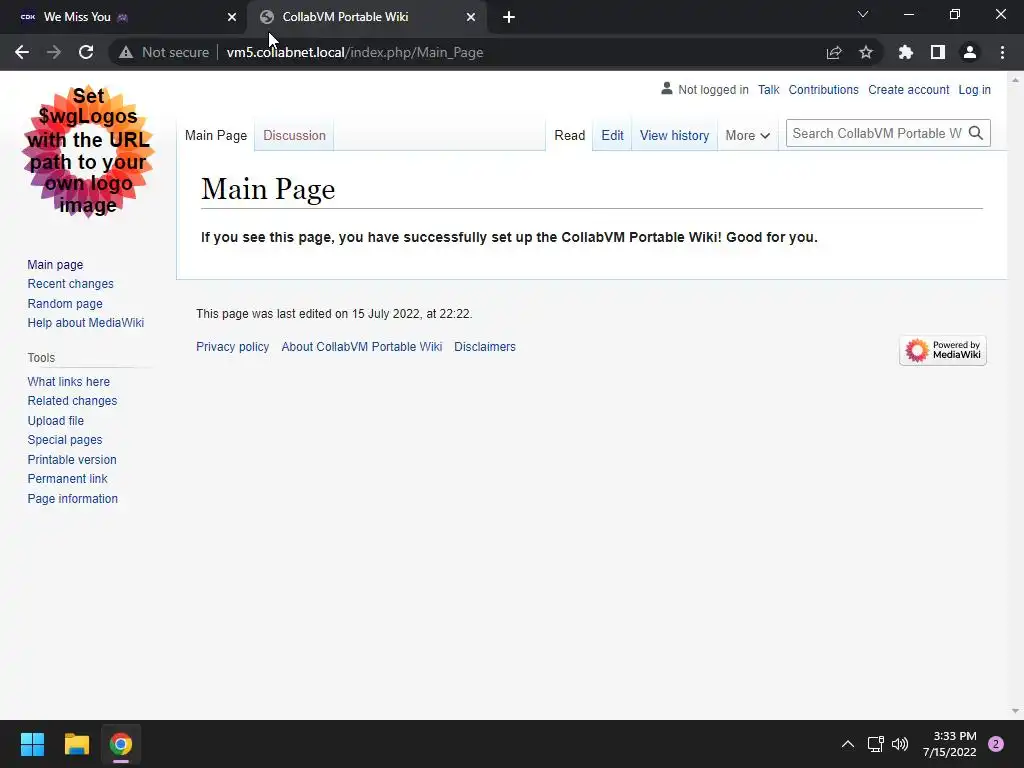
Task: Show hidden tray icons chevron
Action: click(848, 744)
